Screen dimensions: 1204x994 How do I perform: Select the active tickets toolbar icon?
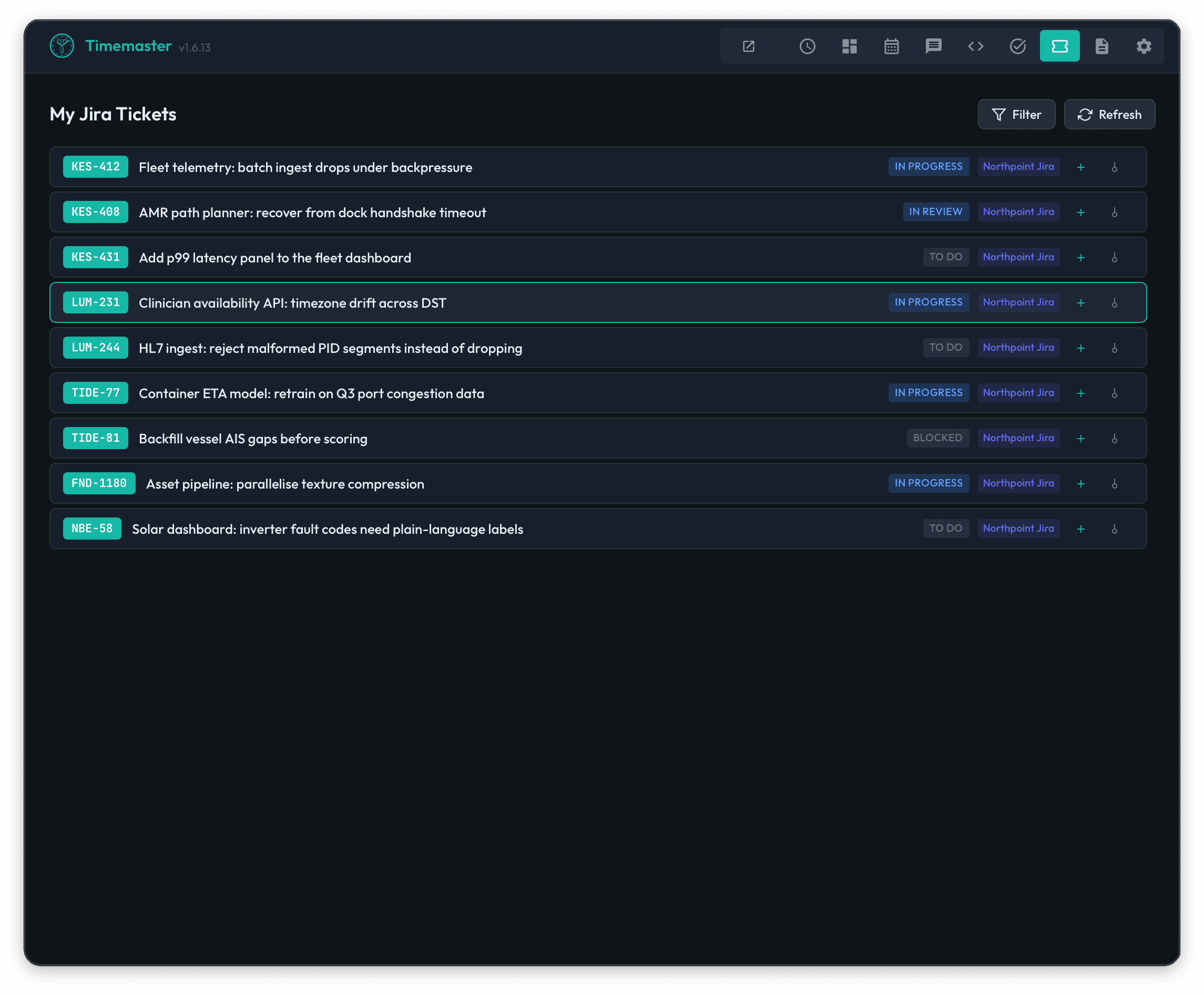pyautogui.click(x=1060, y=46)
